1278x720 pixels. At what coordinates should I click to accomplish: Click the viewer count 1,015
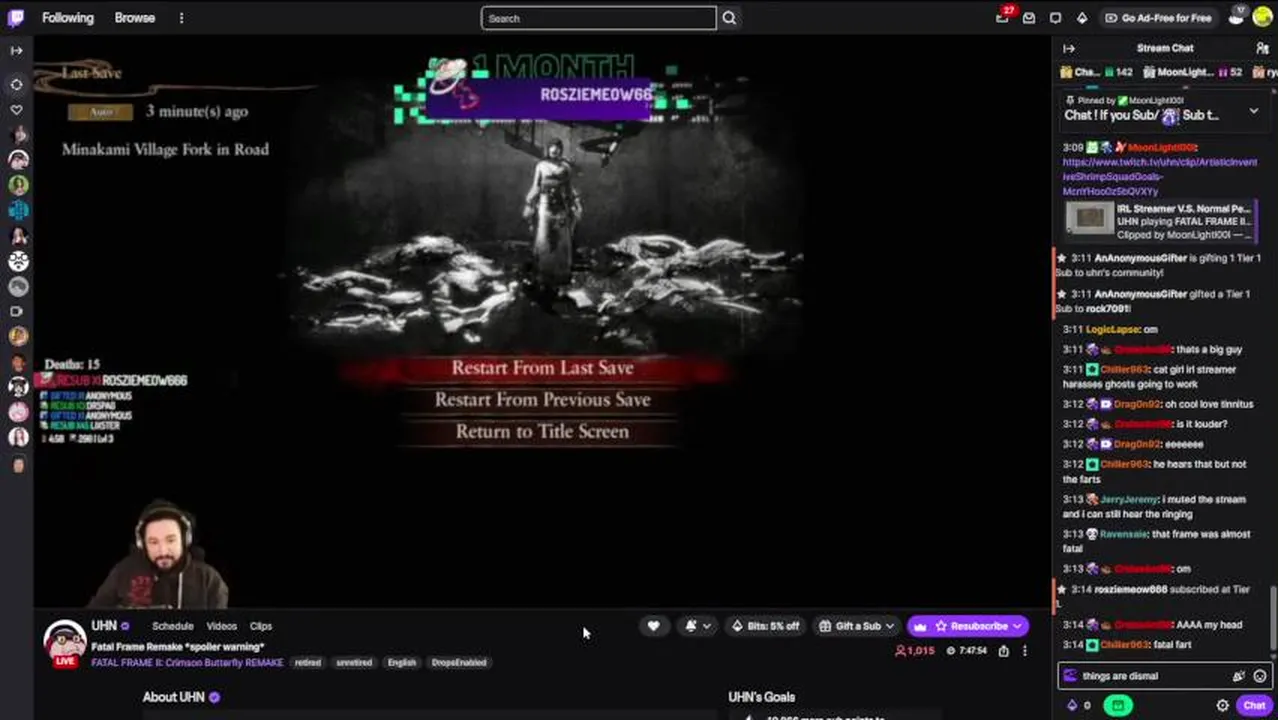click(914, 651)
